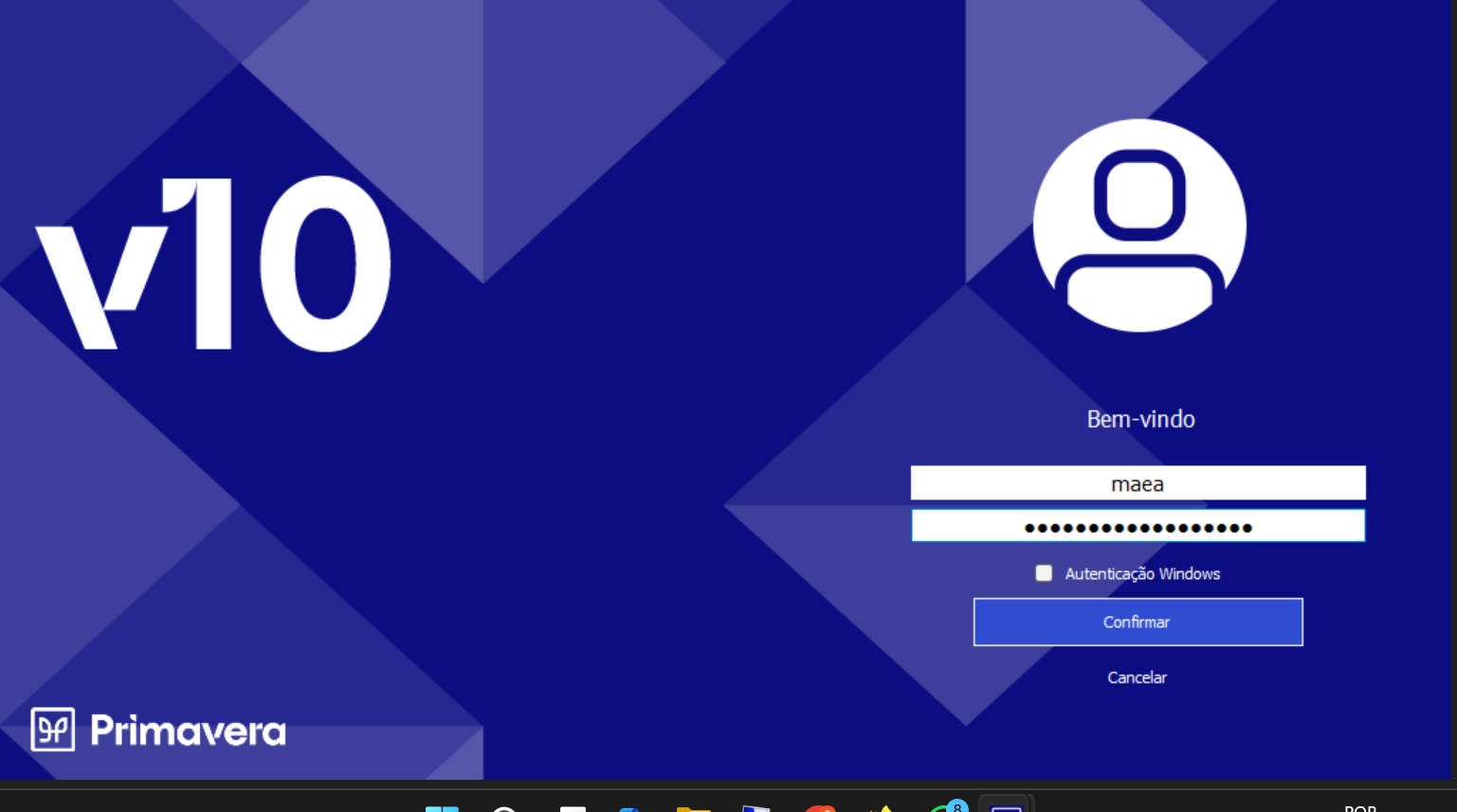Click the username field containing "maea"
The width and height of the screenshot is (1457, 812).
pyautogui.click(x=1138, y=483)
